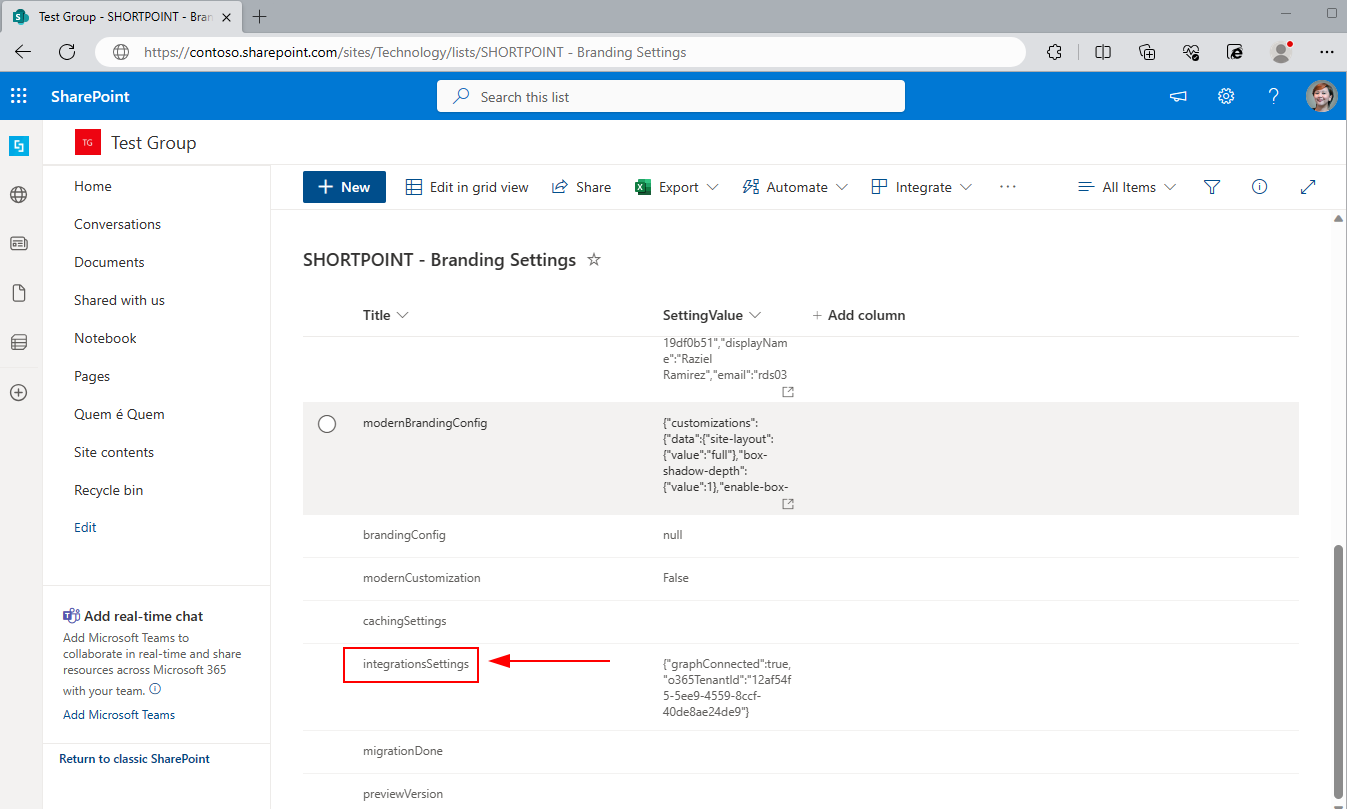Click Edit under the site navigation
1347x809 pixels.
(85, 527)
